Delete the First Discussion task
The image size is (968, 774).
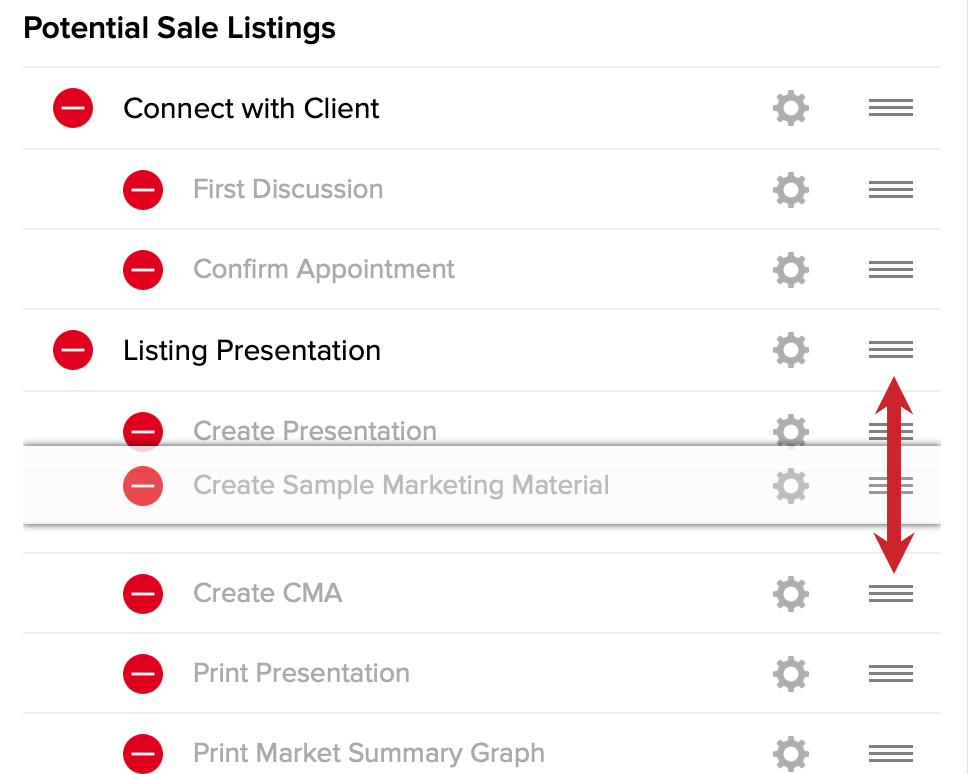[143, 189]
